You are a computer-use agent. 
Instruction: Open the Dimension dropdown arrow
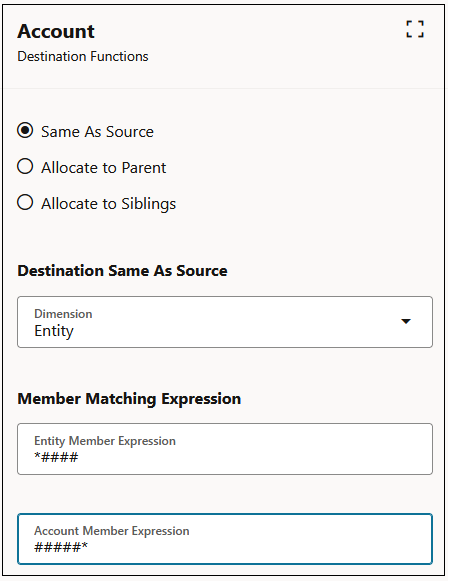pyautogui.click(x=406, y=321)
